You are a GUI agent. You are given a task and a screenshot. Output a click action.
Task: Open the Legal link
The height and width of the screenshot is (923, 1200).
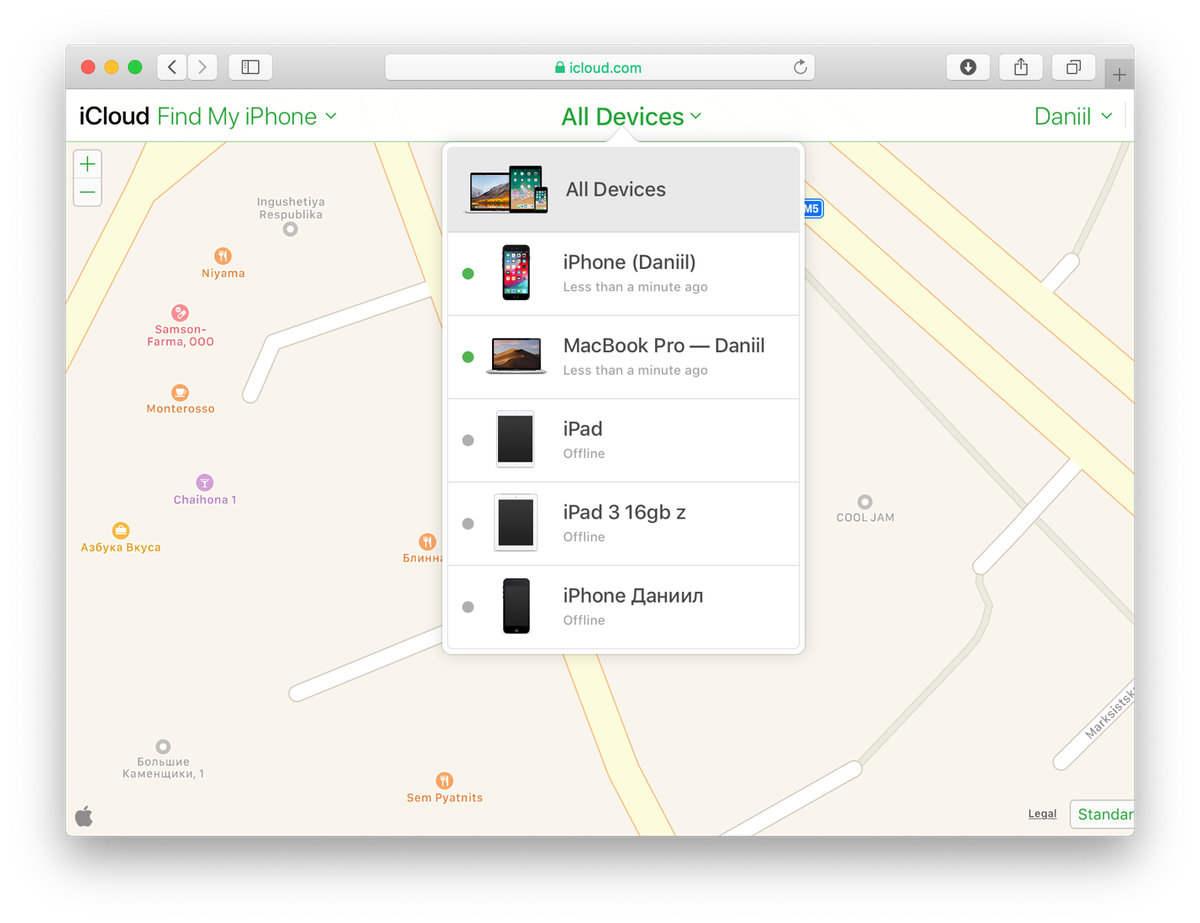[x=1042, y=814]
